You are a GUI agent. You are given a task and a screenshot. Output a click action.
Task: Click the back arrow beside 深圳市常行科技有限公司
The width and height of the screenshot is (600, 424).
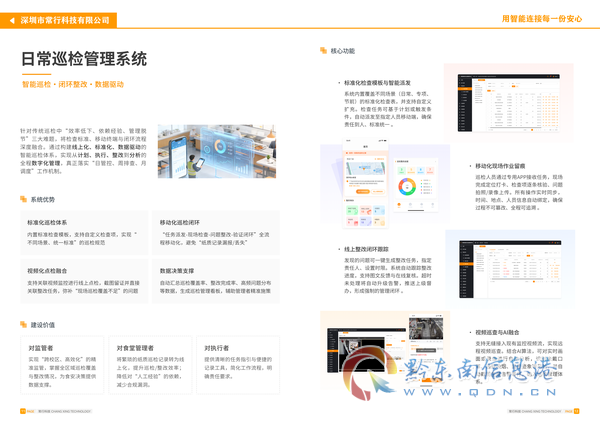click(12, 21)
